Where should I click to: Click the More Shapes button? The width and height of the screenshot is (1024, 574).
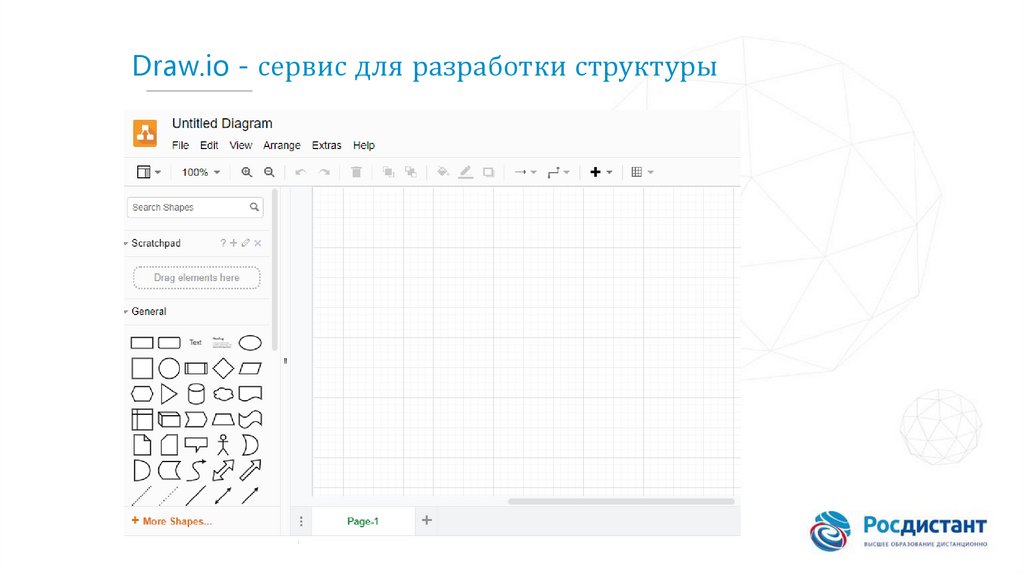click(x=172, y=521)
